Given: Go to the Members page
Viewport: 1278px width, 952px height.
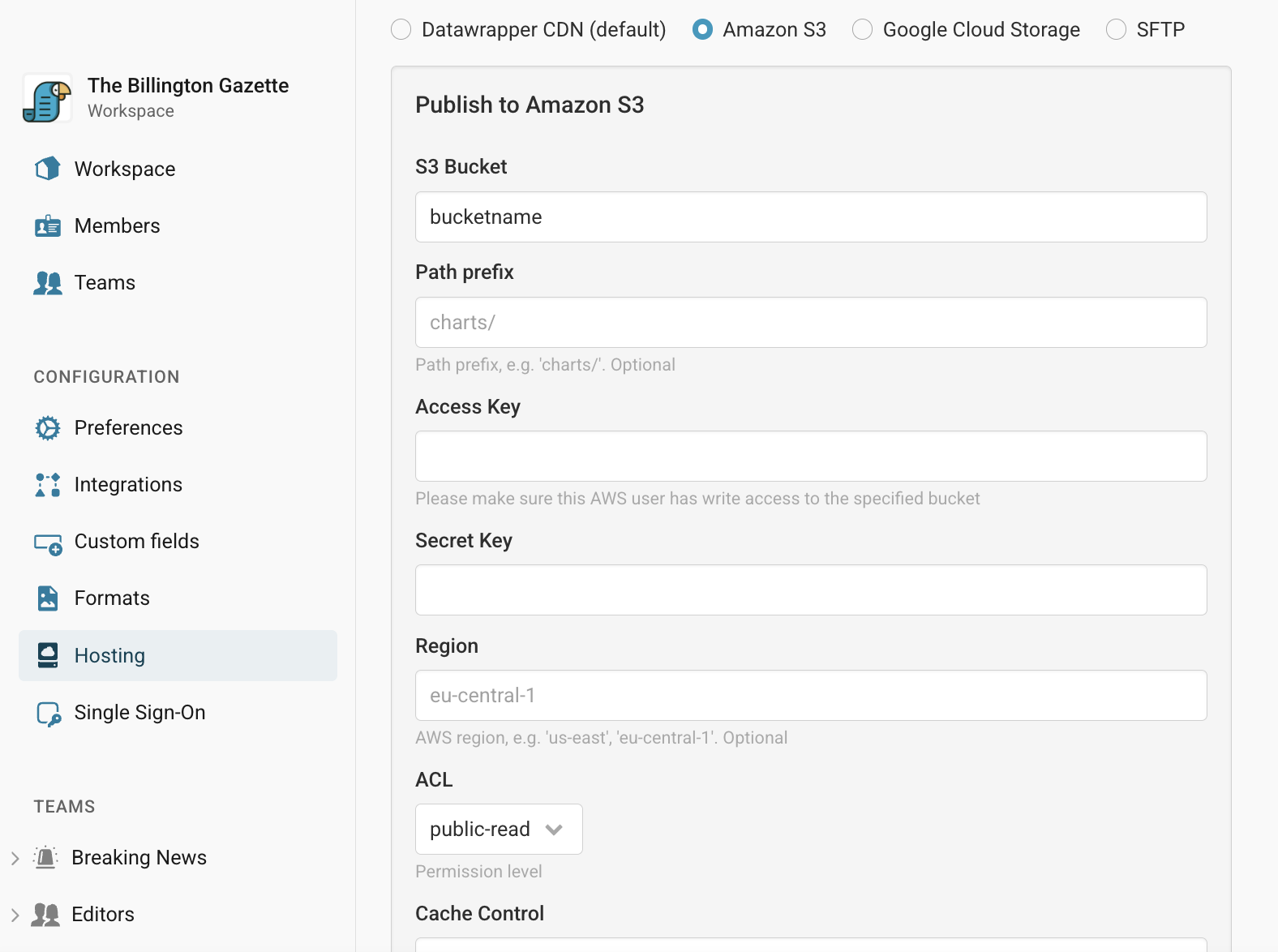Looking at the screenshot, I should (178, 225).
